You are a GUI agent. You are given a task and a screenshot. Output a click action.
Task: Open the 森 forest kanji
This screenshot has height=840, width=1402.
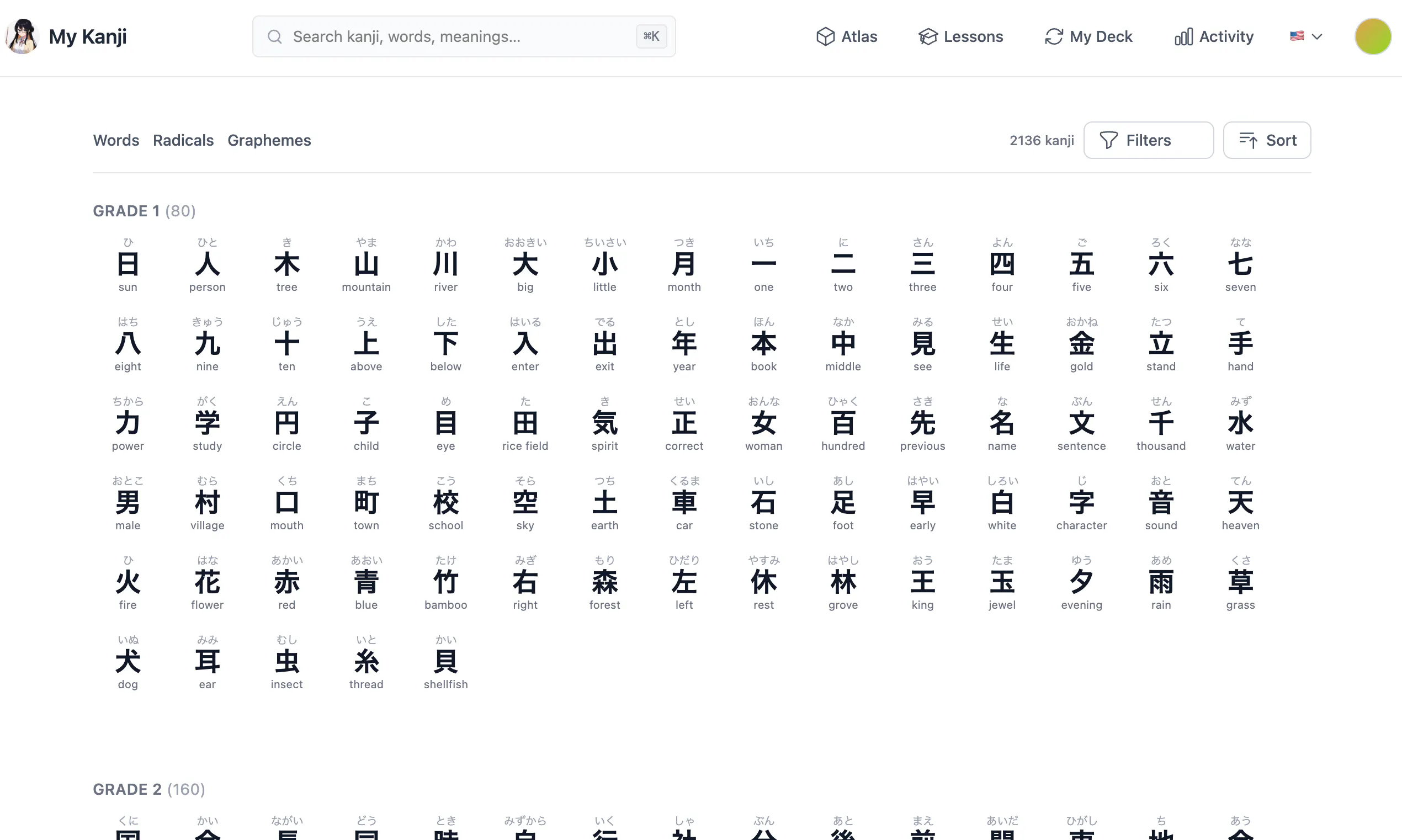pyautogui.click(x=604, y=582)
